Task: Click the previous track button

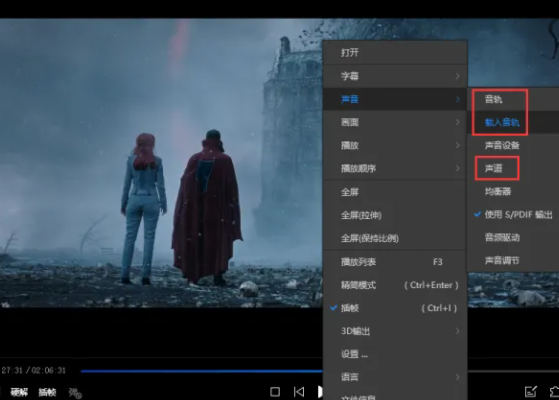Action: [x=299, y=392]
